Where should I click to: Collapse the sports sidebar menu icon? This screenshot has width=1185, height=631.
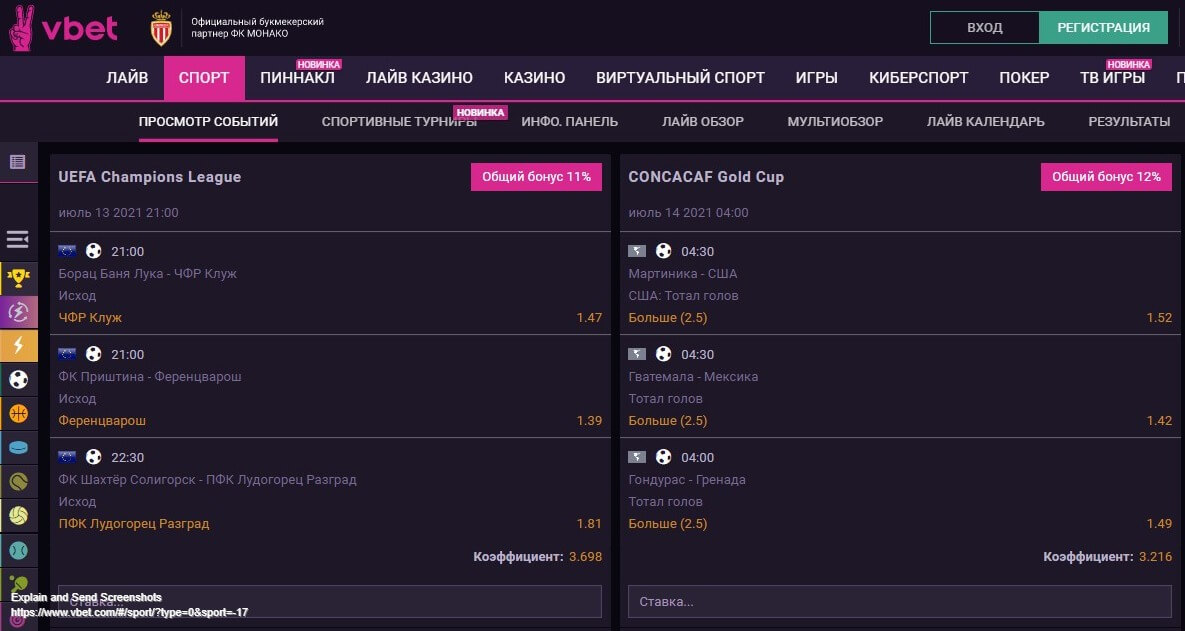[x=17, y=240]
